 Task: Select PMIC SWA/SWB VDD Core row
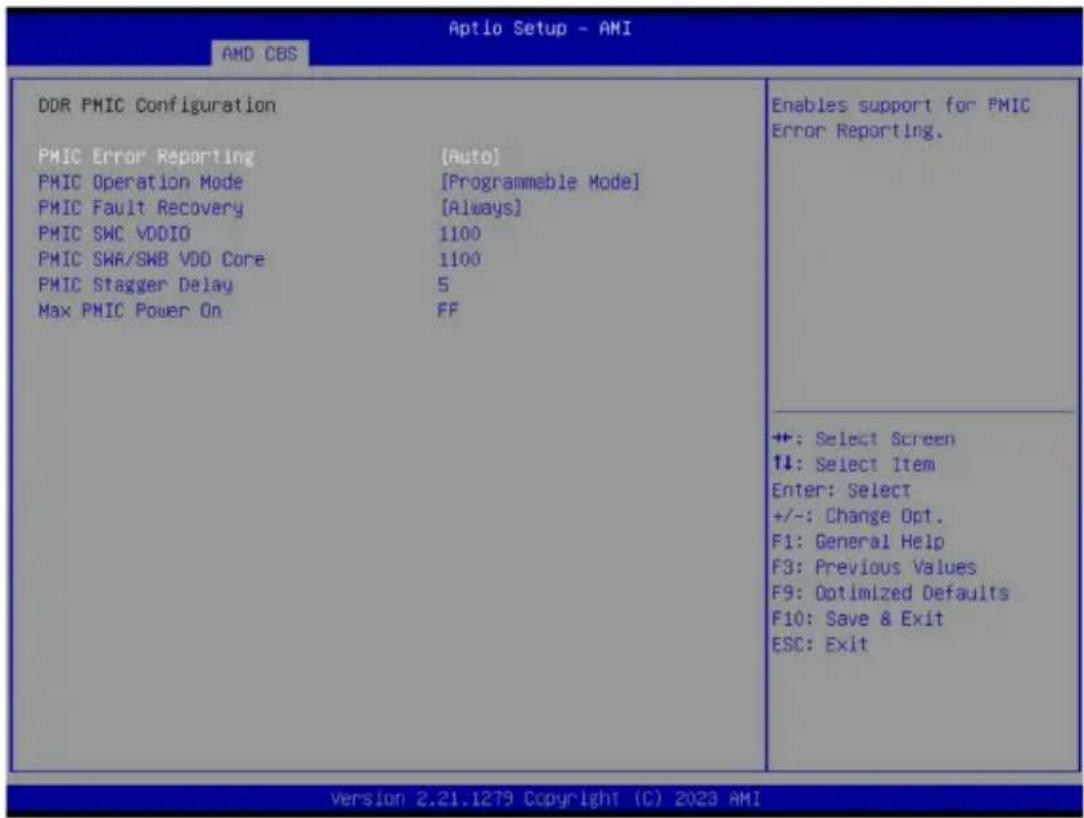151,259
